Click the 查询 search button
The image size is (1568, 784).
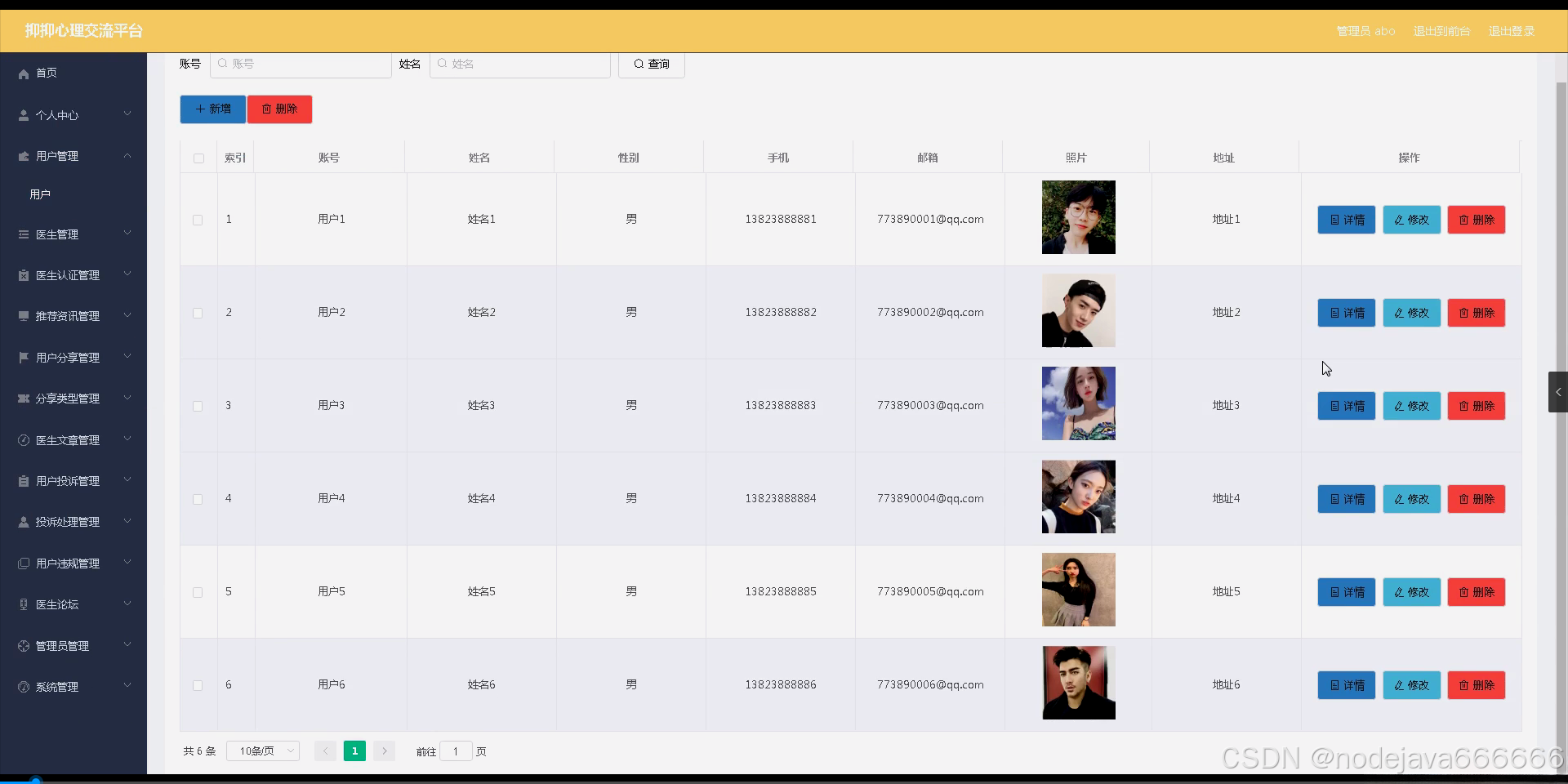(x=652, y=64)
